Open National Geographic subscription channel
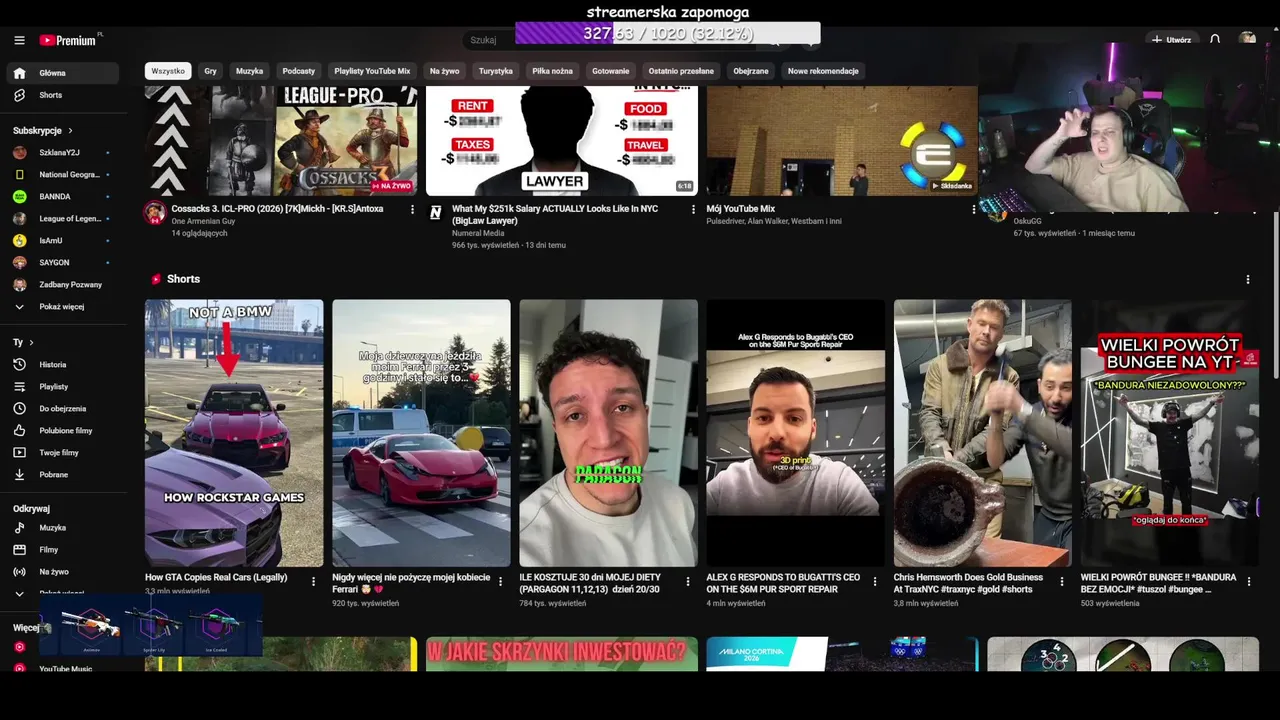 (x=62, y=175)
